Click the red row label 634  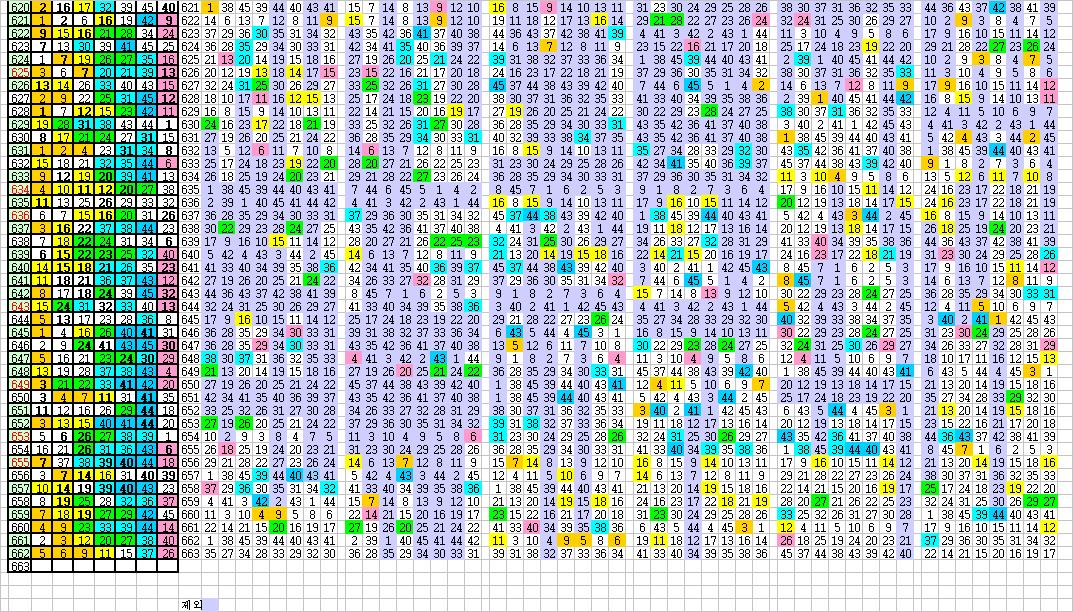[x=19, y=188]
